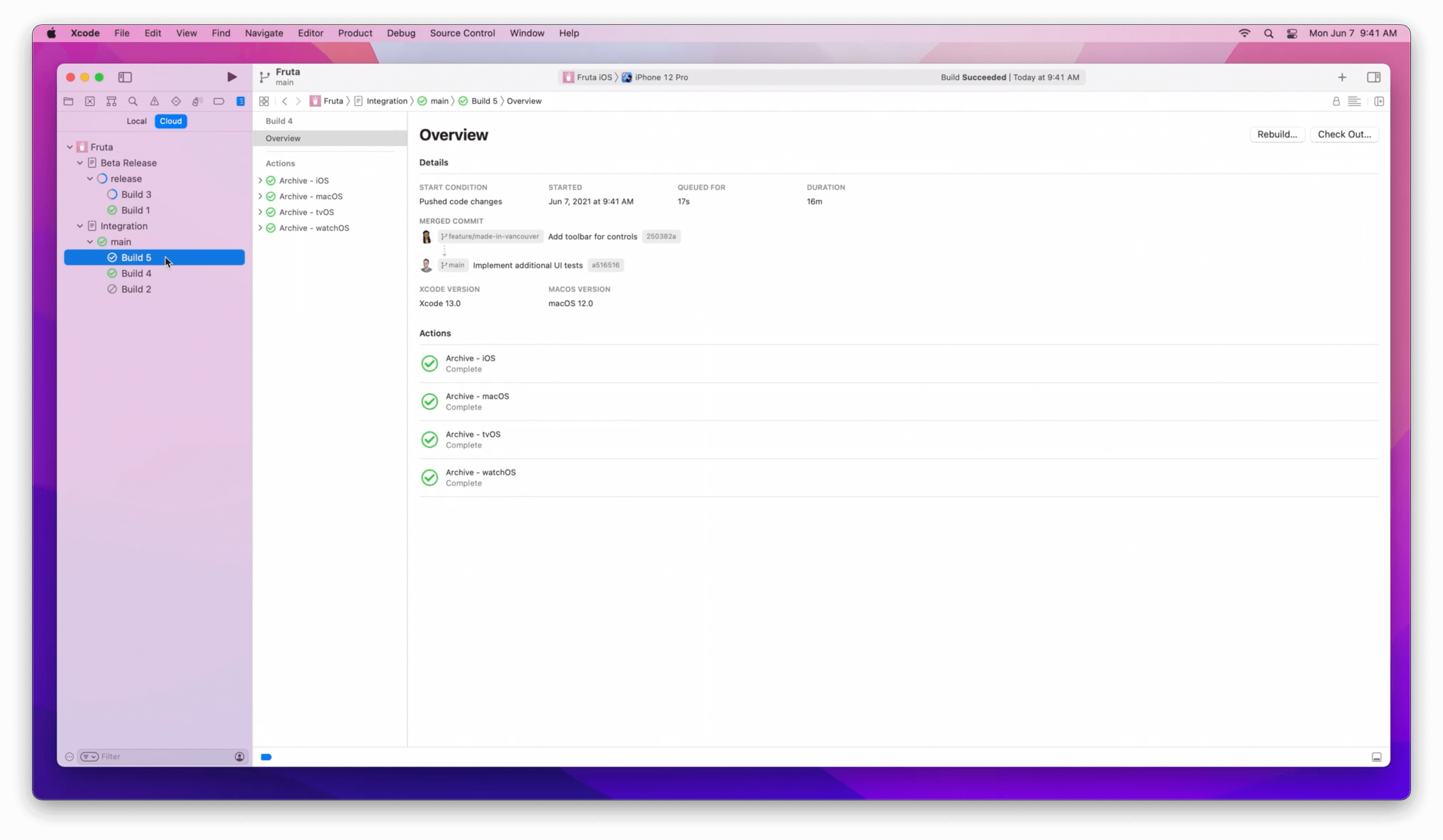Add editor on right icon
1443x840 pixels.
1379,101
